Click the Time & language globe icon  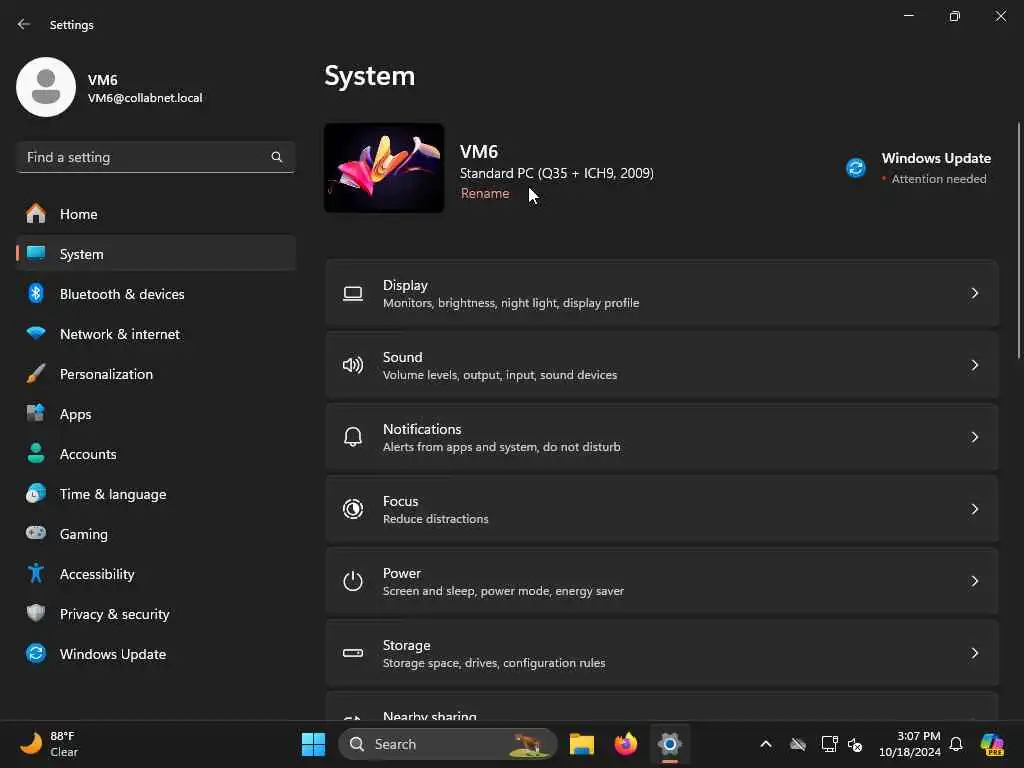(x=36, y=493)
